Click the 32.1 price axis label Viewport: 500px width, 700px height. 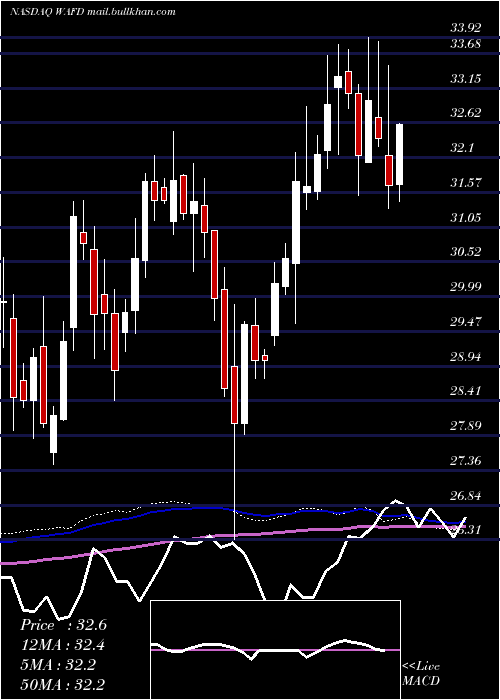[462, 148]
